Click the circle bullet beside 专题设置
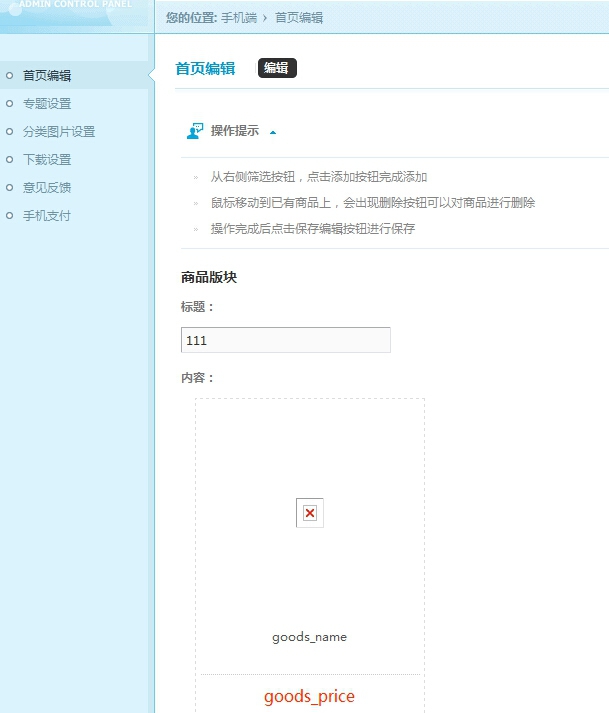Viewport: 609px width, 713px height. pos(10,104)
